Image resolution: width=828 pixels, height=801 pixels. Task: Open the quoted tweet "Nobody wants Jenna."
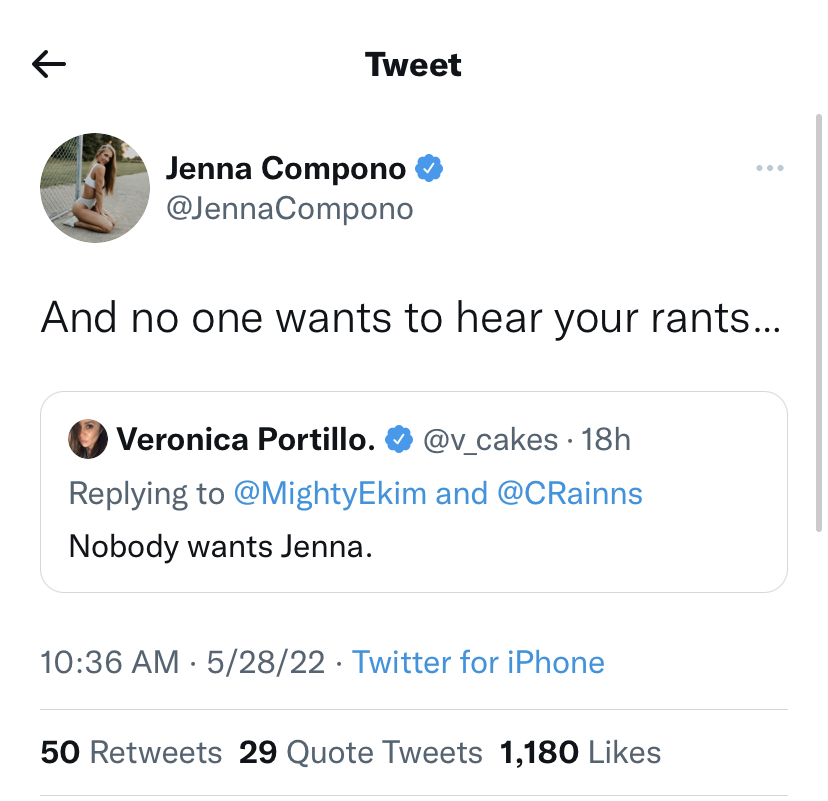coord(414,492)
